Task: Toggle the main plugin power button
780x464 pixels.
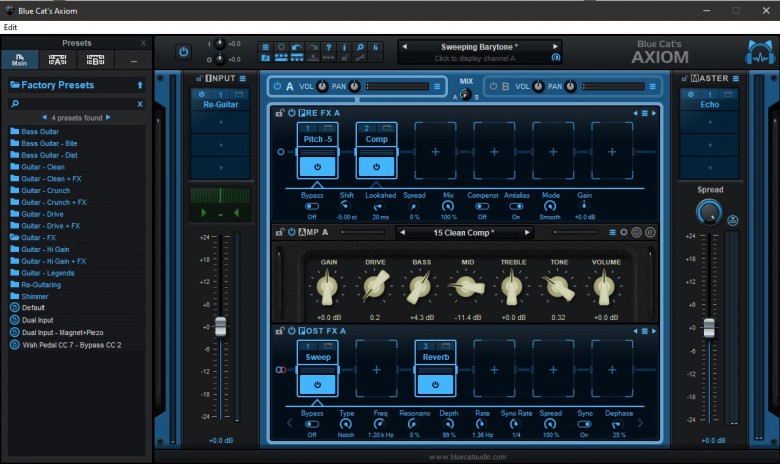Action: tap(184, 52)
